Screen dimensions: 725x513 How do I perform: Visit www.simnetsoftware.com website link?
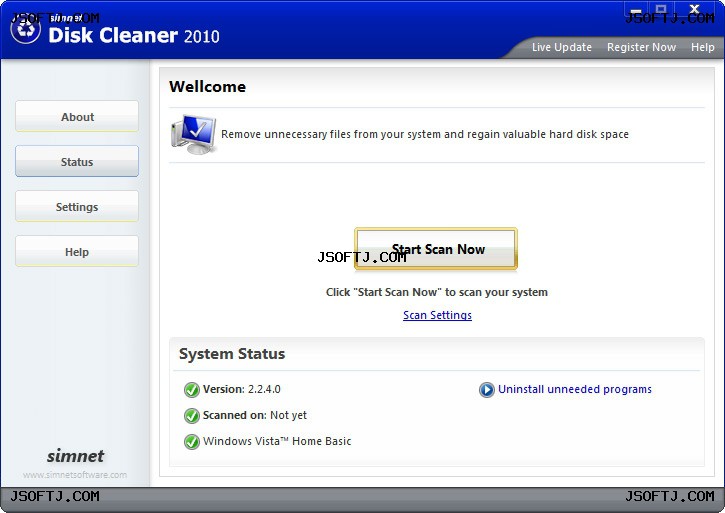click(75, 475)
